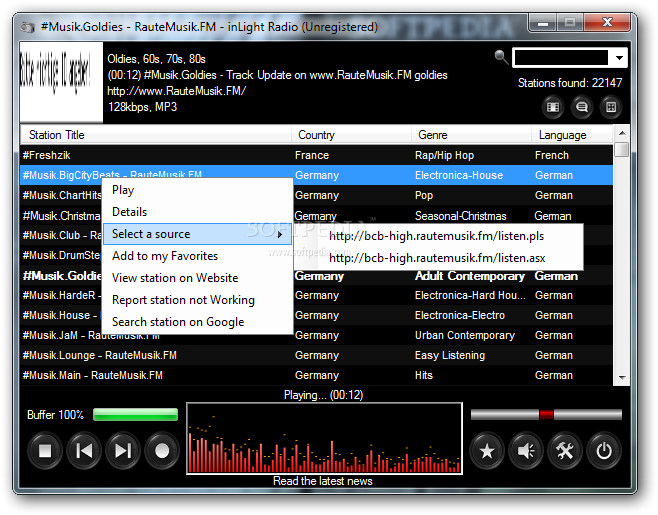Click the Rap/Hip Hop genre cell
This screenshot has height=515, width=658.
click(x=444, y=155)
